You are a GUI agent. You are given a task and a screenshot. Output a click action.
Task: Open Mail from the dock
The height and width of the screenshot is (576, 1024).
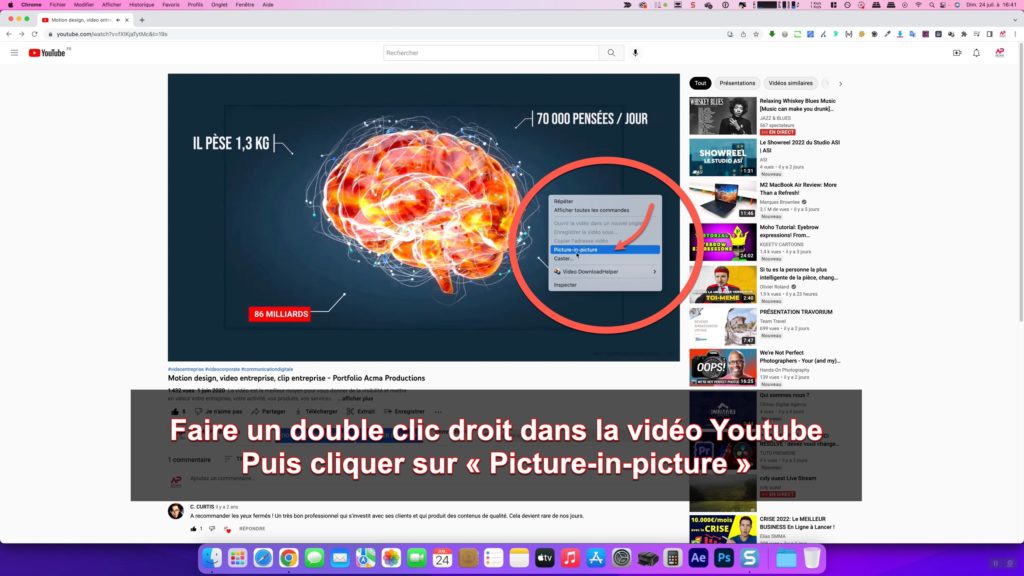coord(340,558)
